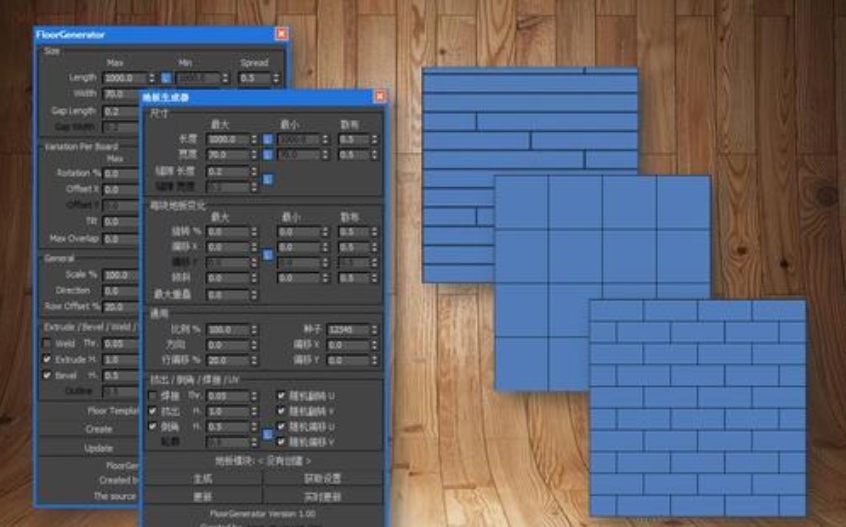
Task: Click the seed 种子 spinner in Chinese dialog
Action: (374, 329)
